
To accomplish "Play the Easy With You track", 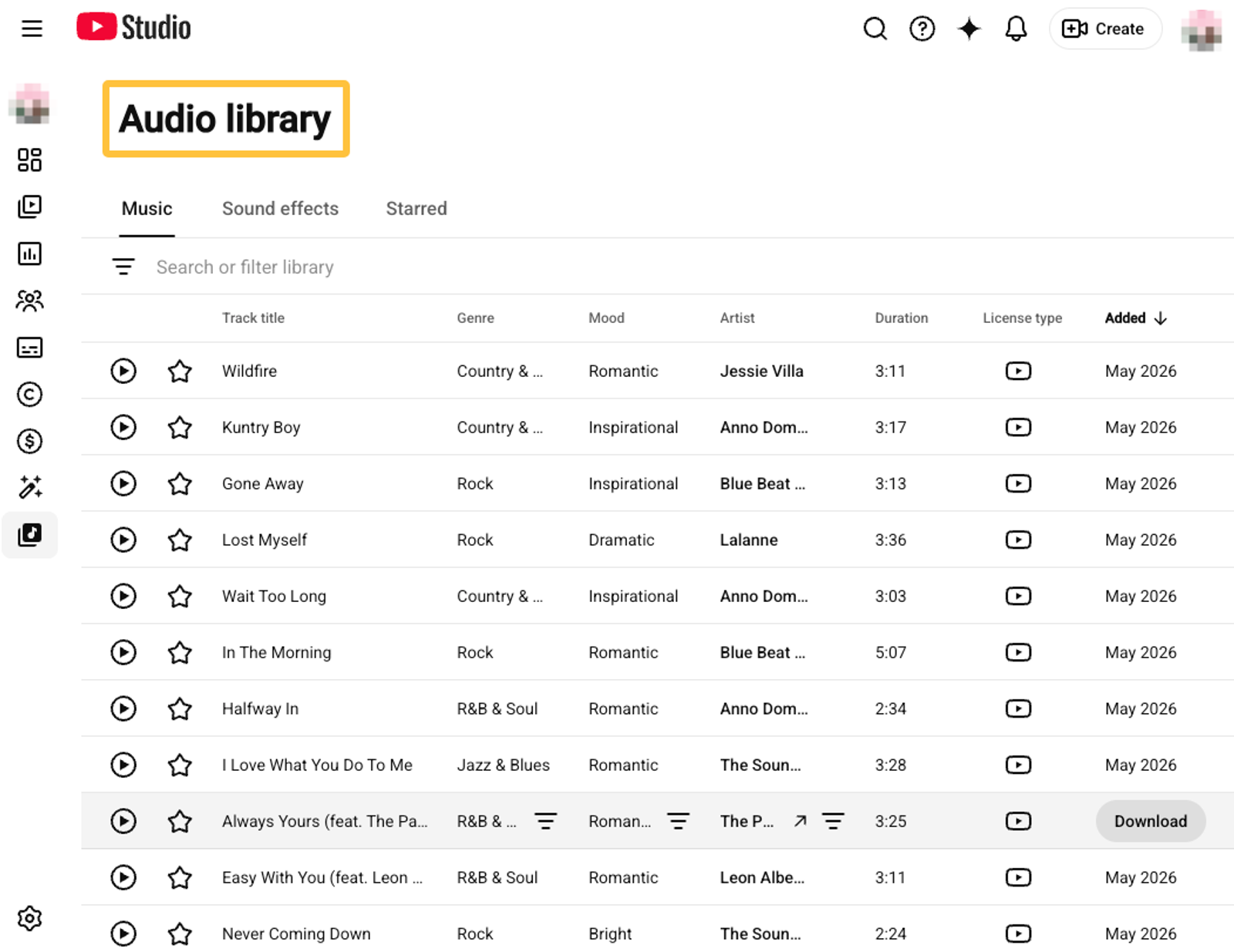I will coord(123,877).
